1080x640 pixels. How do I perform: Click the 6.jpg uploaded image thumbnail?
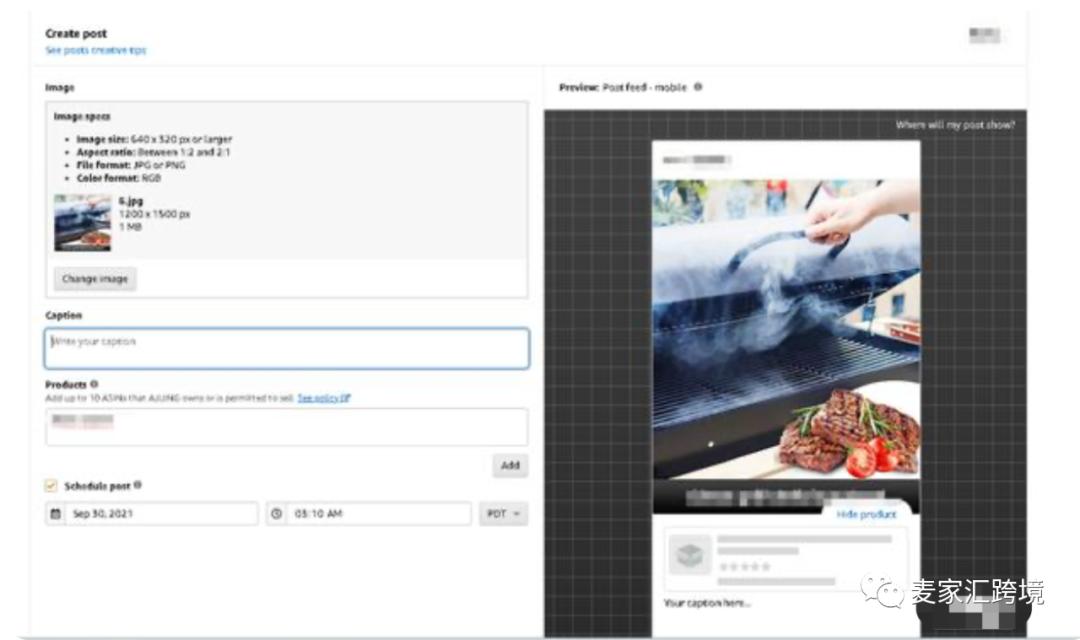[x=82, y=222]
